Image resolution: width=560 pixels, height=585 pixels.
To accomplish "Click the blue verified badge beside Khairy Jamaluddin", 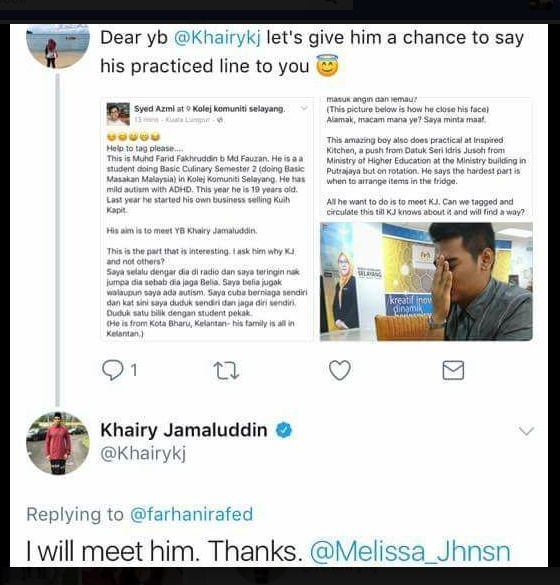I will point(284,430).
